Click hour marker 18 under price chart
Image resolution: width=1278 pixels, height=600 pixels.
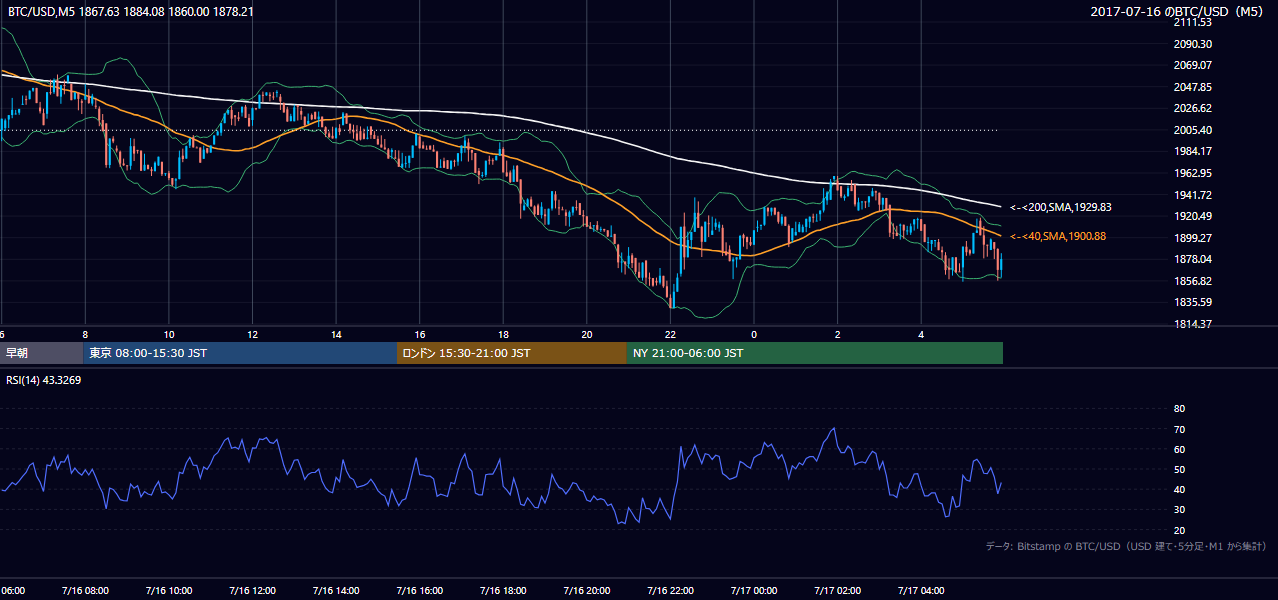[503, 334]
